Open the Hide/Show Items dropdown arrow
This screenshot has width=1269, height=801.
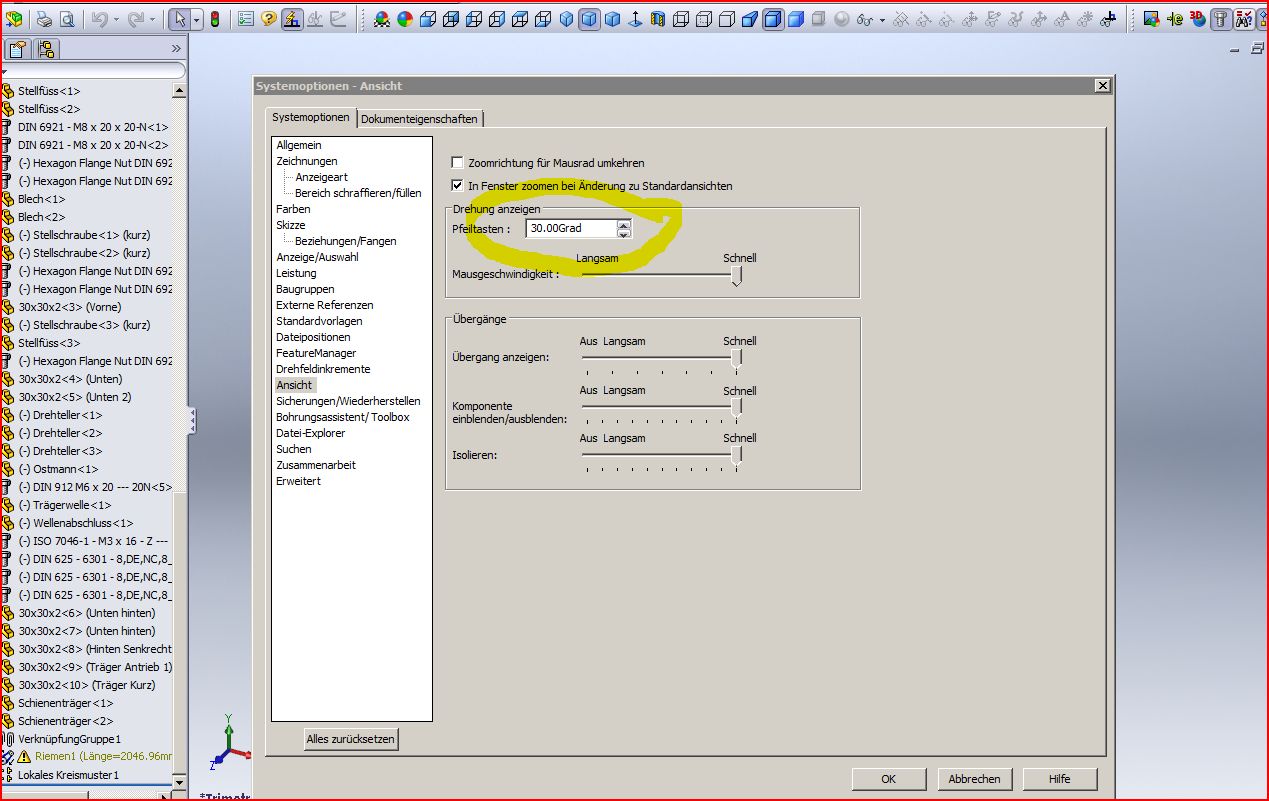pos(880,19)
